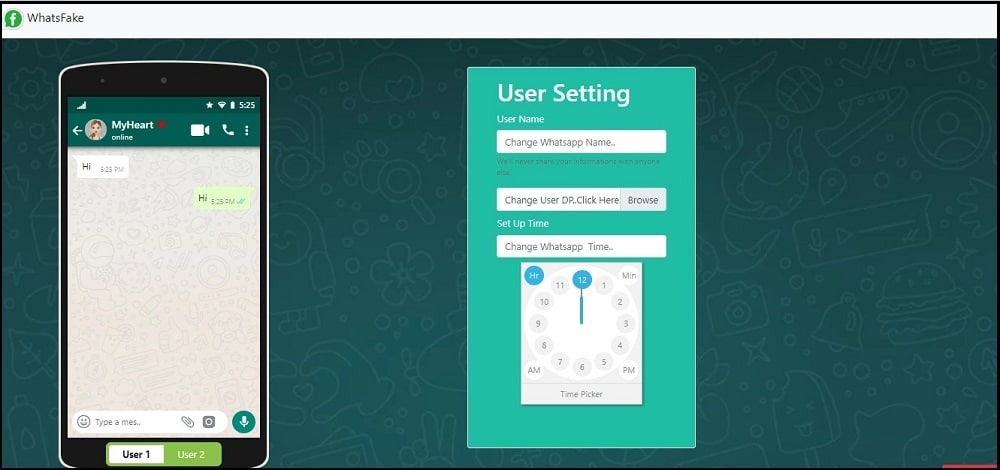Click the online status text

[122, 137]
